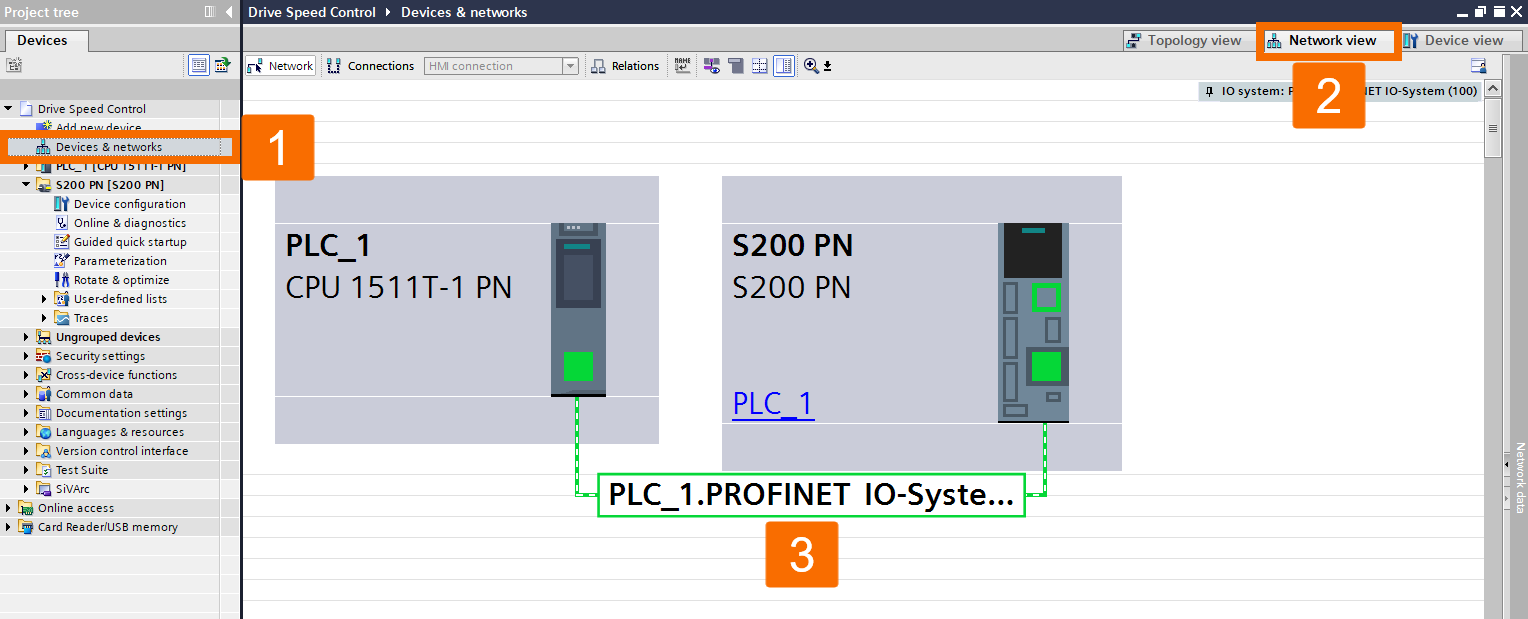Click Cross-device functions tree icon
Image resolution: width=1528 pixels, height=619 pixels.
click(44, 375)
